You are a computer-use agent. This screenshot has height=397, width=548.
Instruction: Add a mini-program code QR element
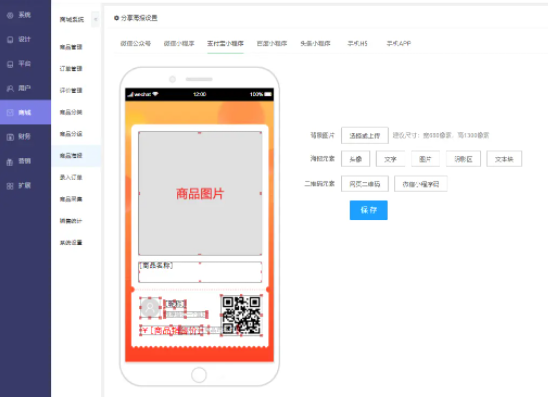coord(421,184)
